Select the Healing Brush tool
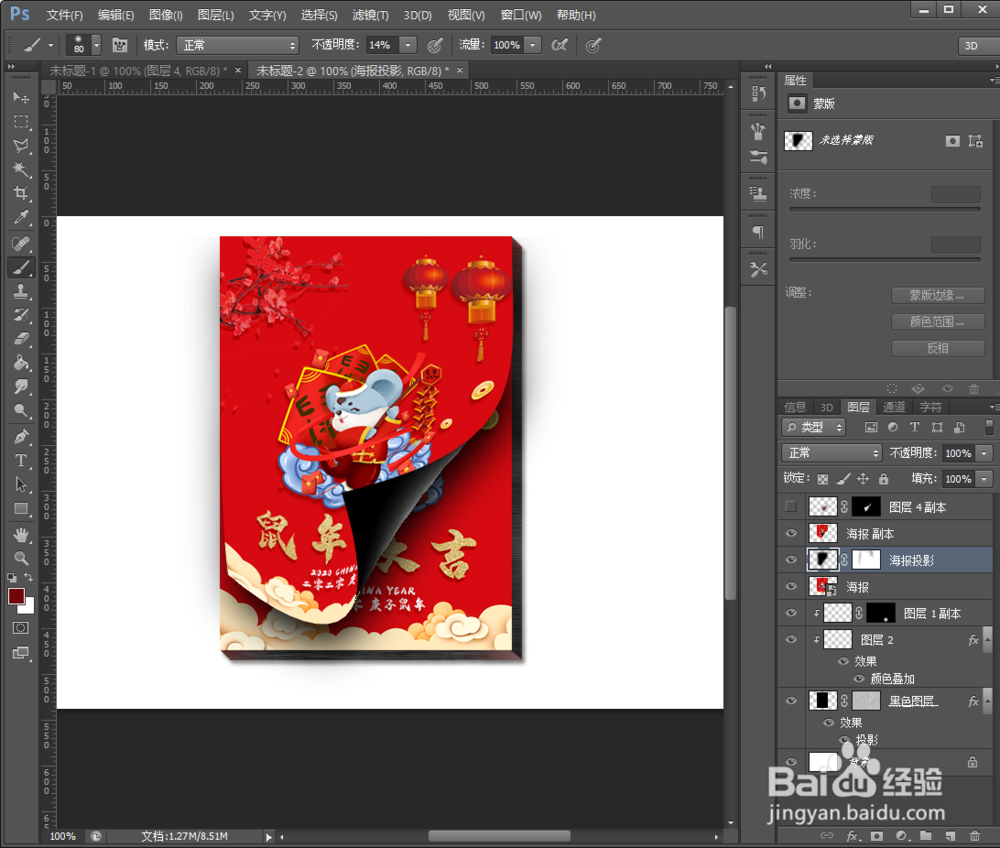Screen dimensions: 1000x848 click(21, 244)
